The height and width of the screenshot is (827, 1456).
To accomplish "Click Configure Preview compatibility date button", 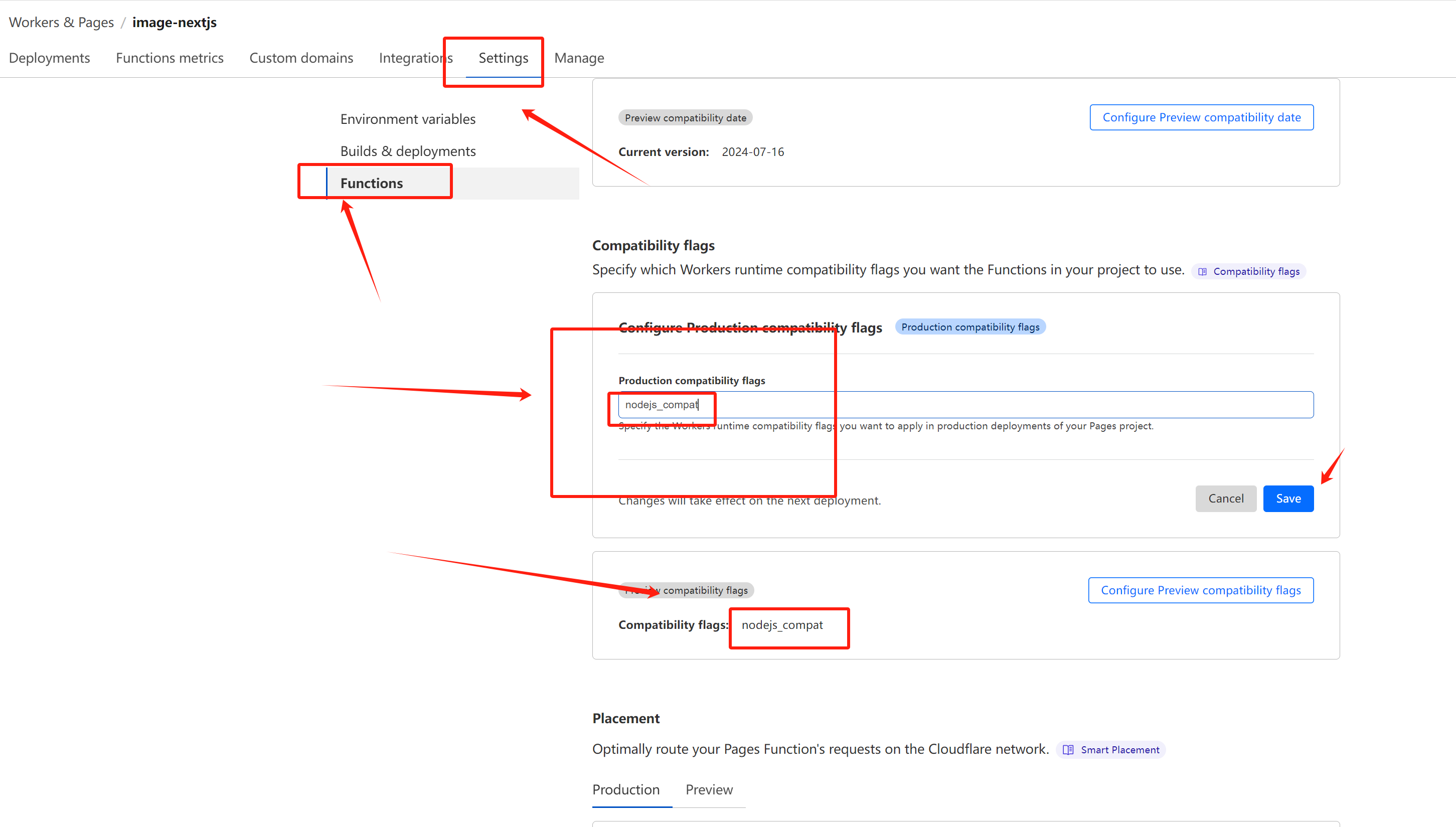I will (x=1201, y=117).
